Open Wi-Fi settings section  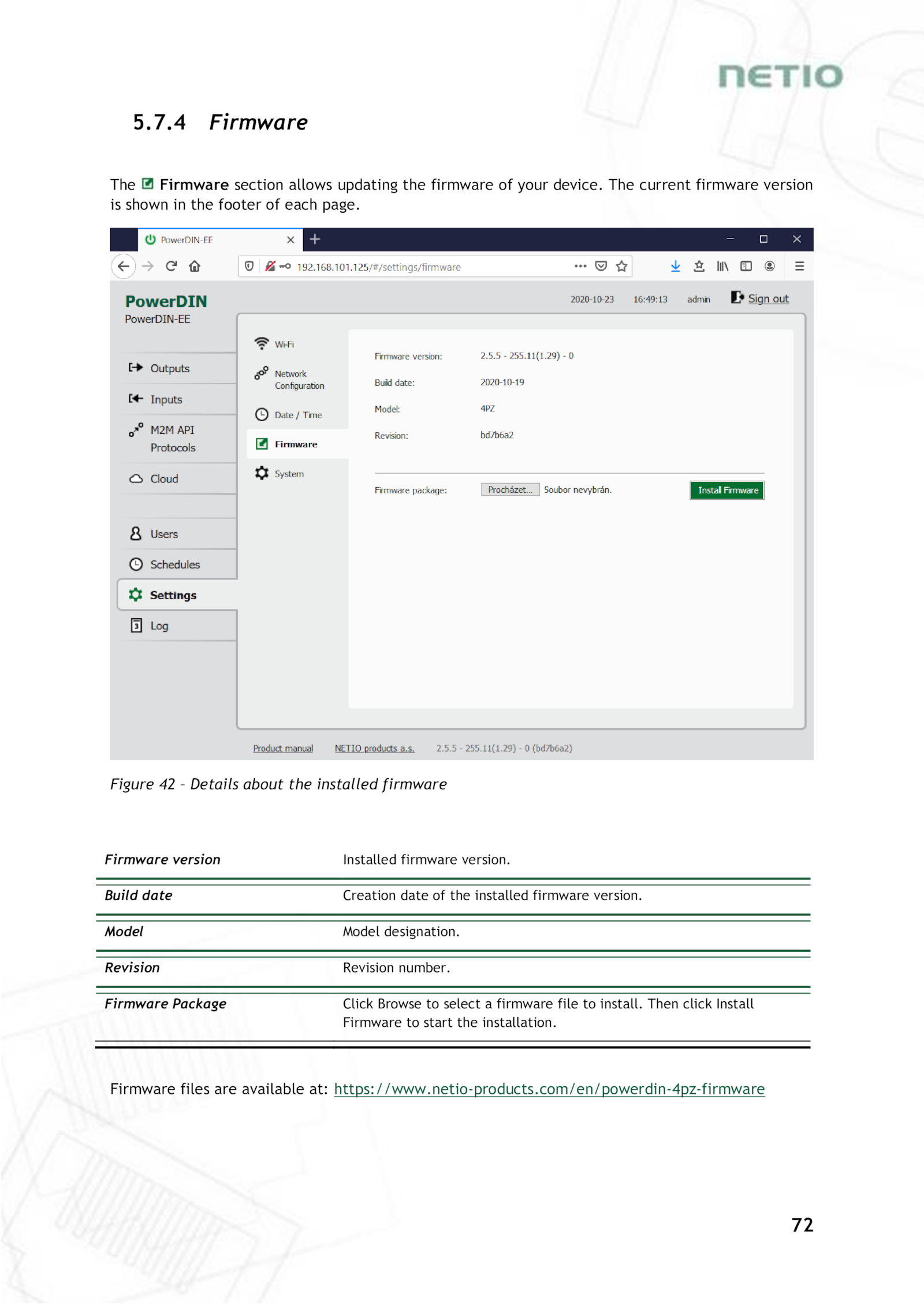[284, 344]
